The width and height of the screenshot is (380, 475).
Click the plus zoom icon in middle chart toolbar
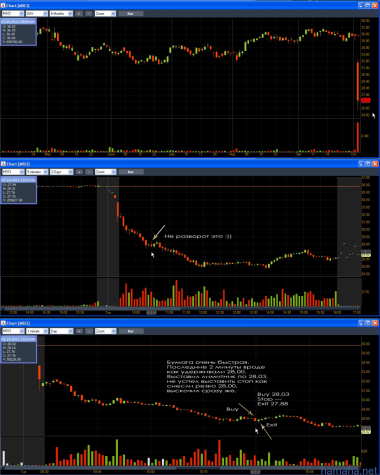79,172
